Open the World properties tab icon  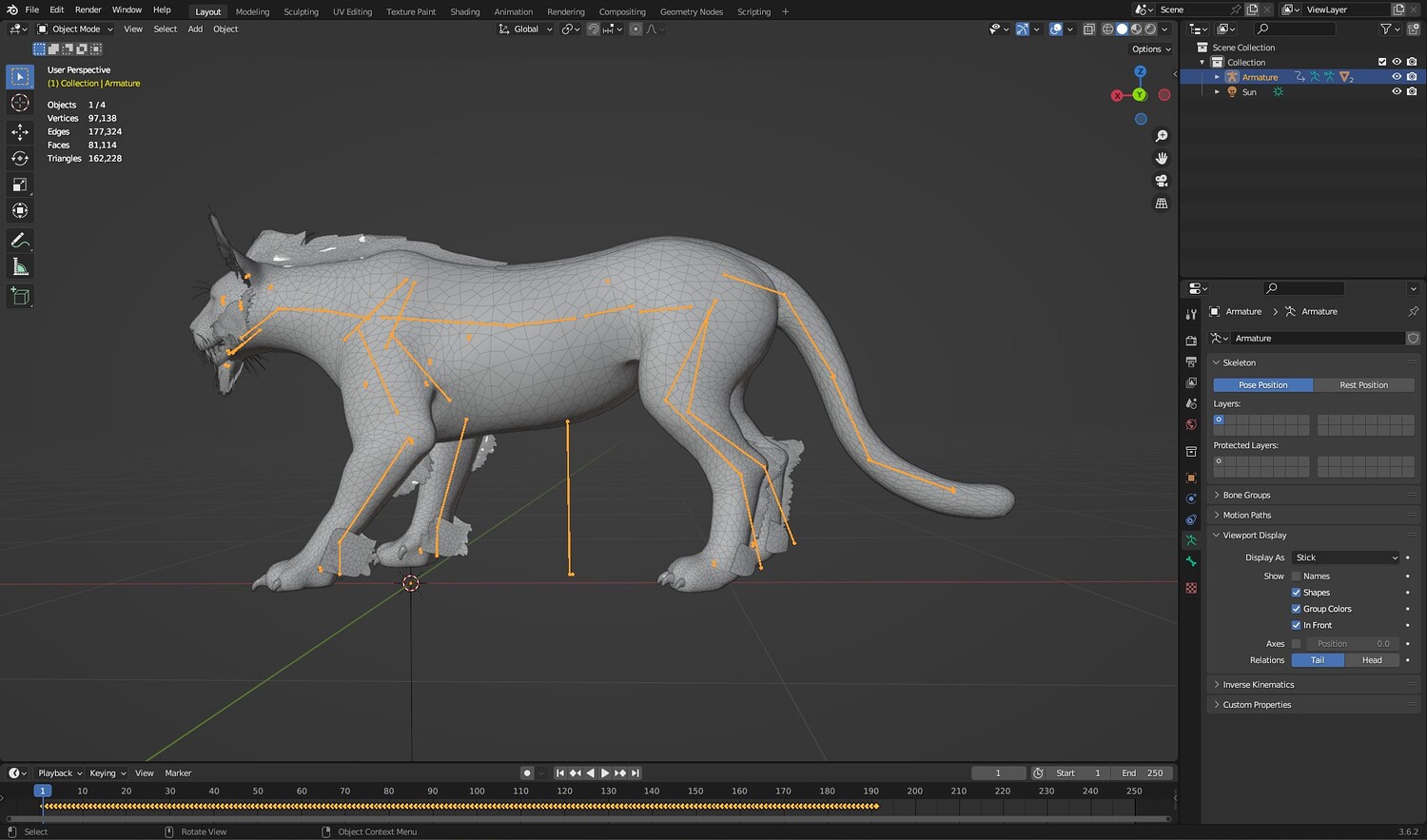1191,424
